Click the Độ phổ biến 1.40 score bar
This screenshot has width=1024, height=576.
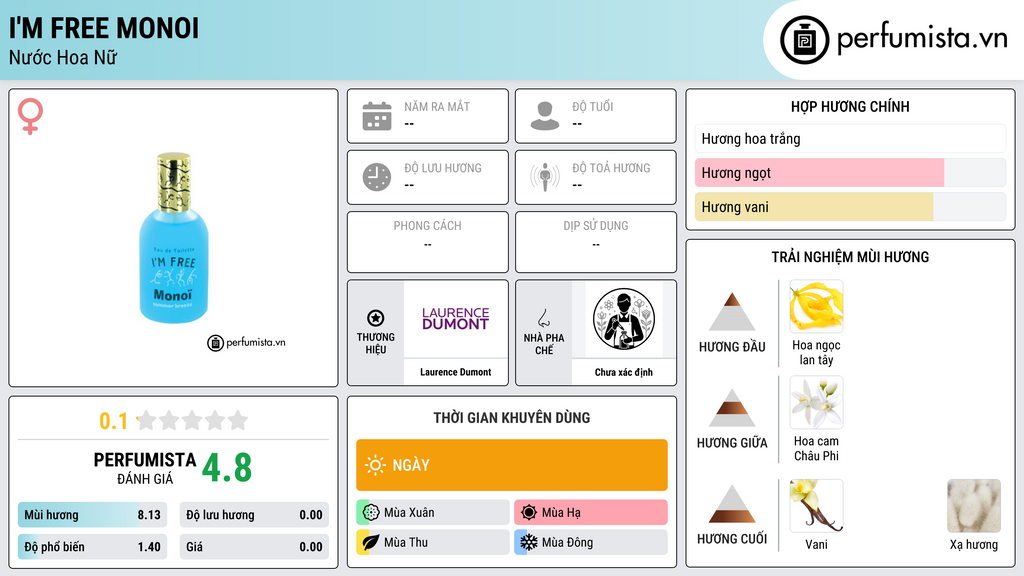click(92, 547)
